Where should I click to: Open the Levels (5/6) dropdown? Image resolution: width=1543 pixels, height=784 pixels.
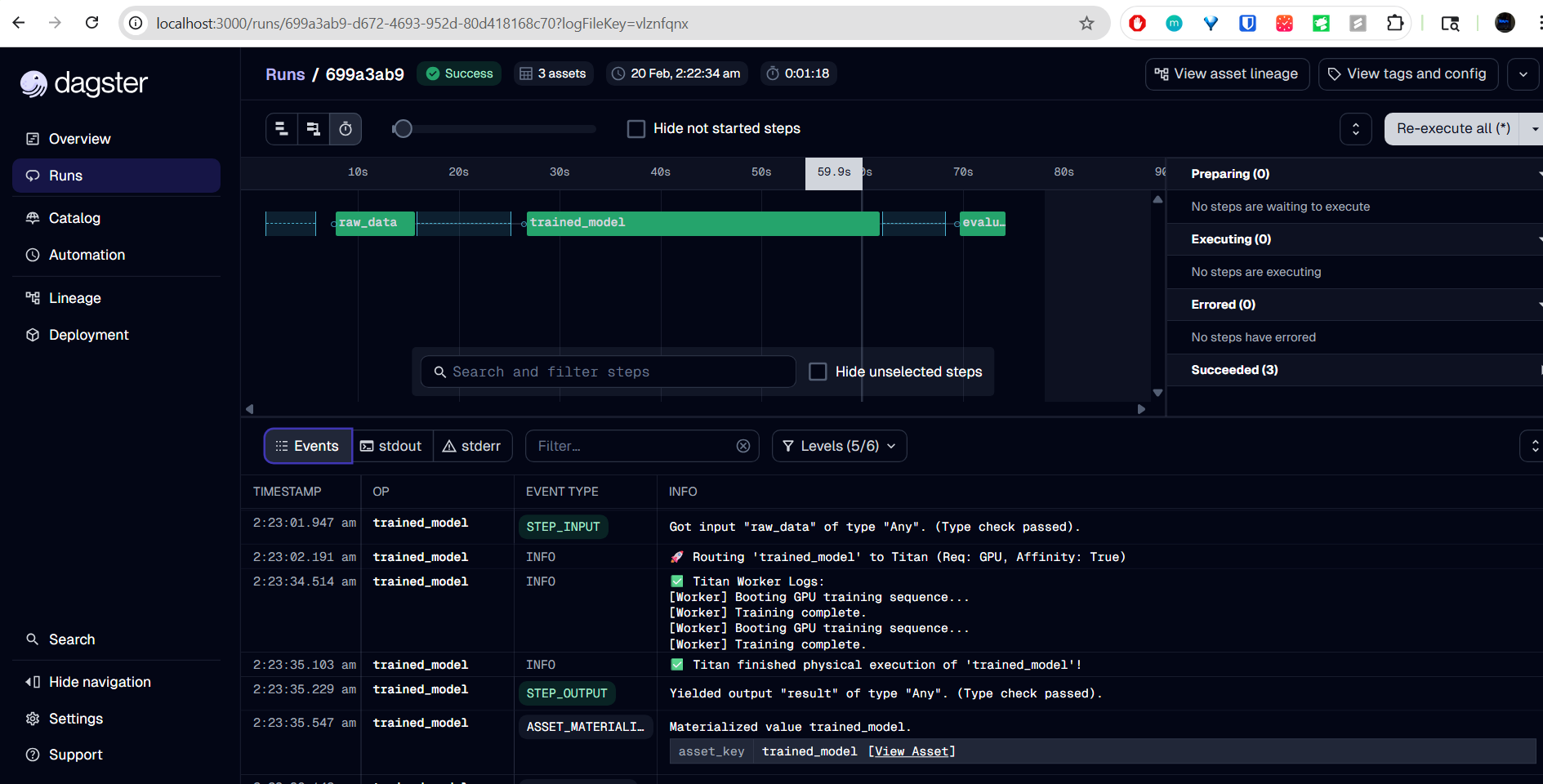[839, 446]
